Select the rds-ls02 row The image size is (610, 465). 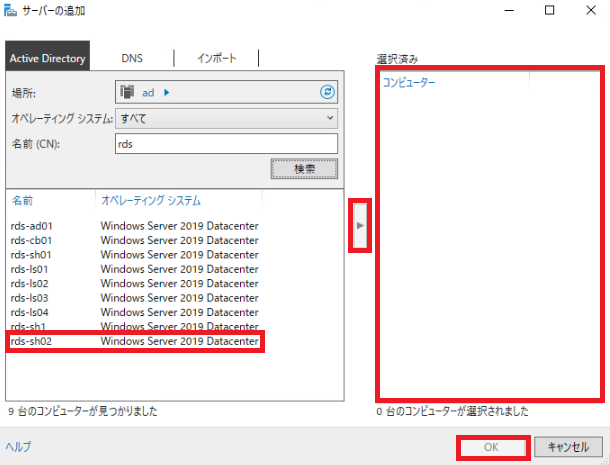135,284
